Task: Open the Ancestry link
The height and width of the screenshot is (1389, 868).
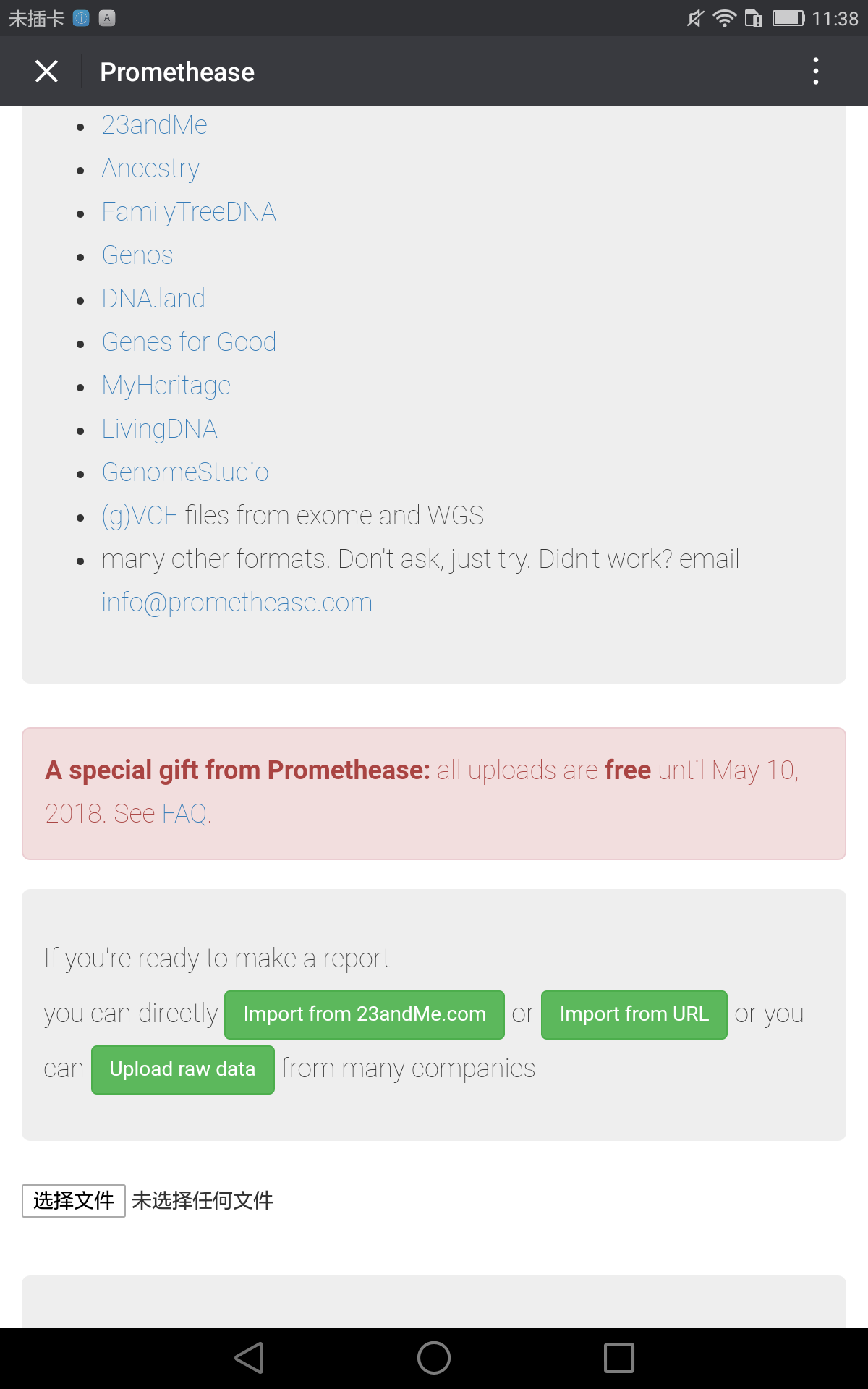Action: (150, 169)
